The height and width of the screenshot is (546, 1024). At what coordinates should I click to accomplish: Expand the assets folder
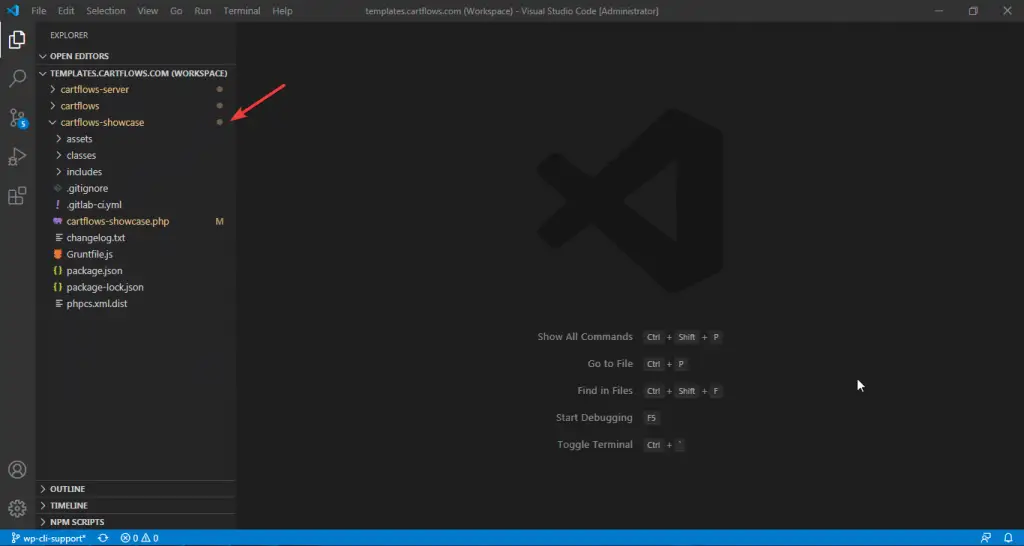point(136,138)
